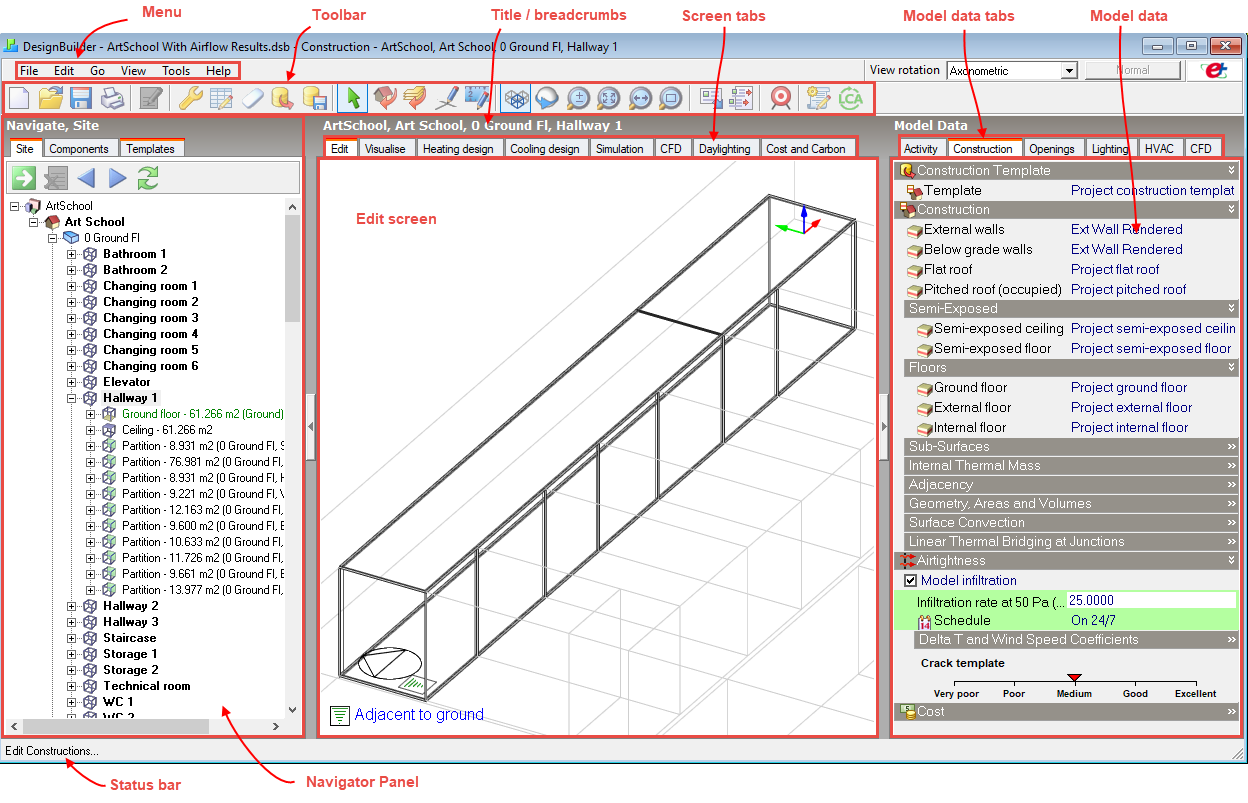This screenshot has width=1248, height=803.
Task: Expand the Sub-Surfaces section
Action: 1231,447
